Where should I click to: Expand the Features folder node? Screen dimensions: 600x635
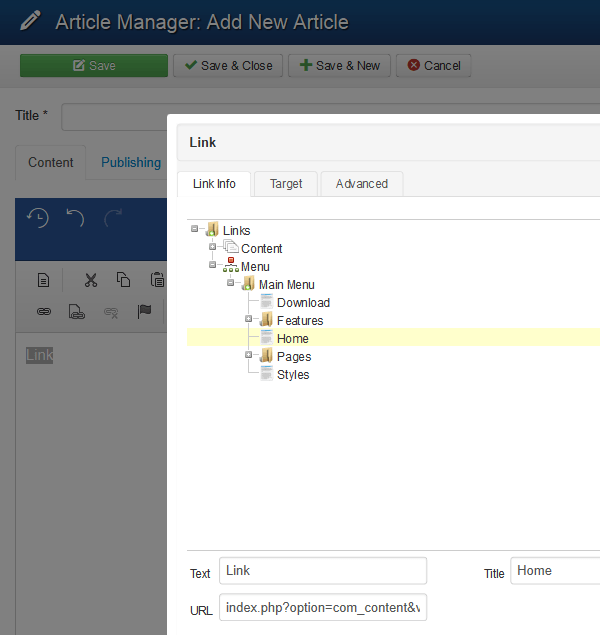[249, 319]
